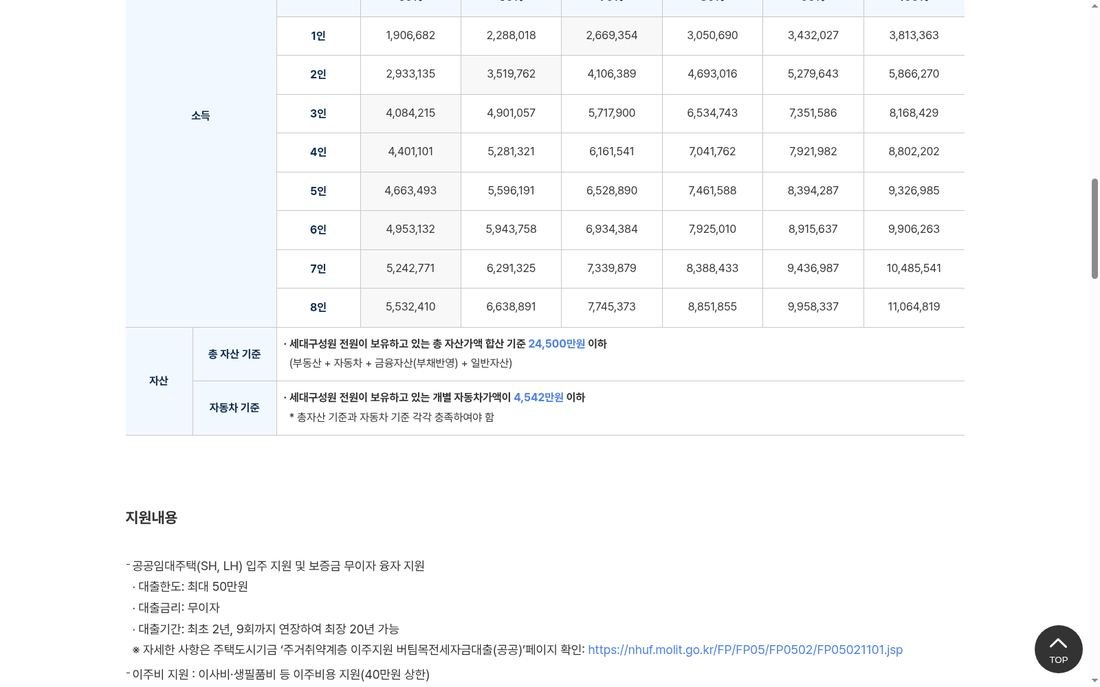This screenshot has width=1100, height=687.
Task: Click cell value 4,106,389
Action: click(612, 74)
